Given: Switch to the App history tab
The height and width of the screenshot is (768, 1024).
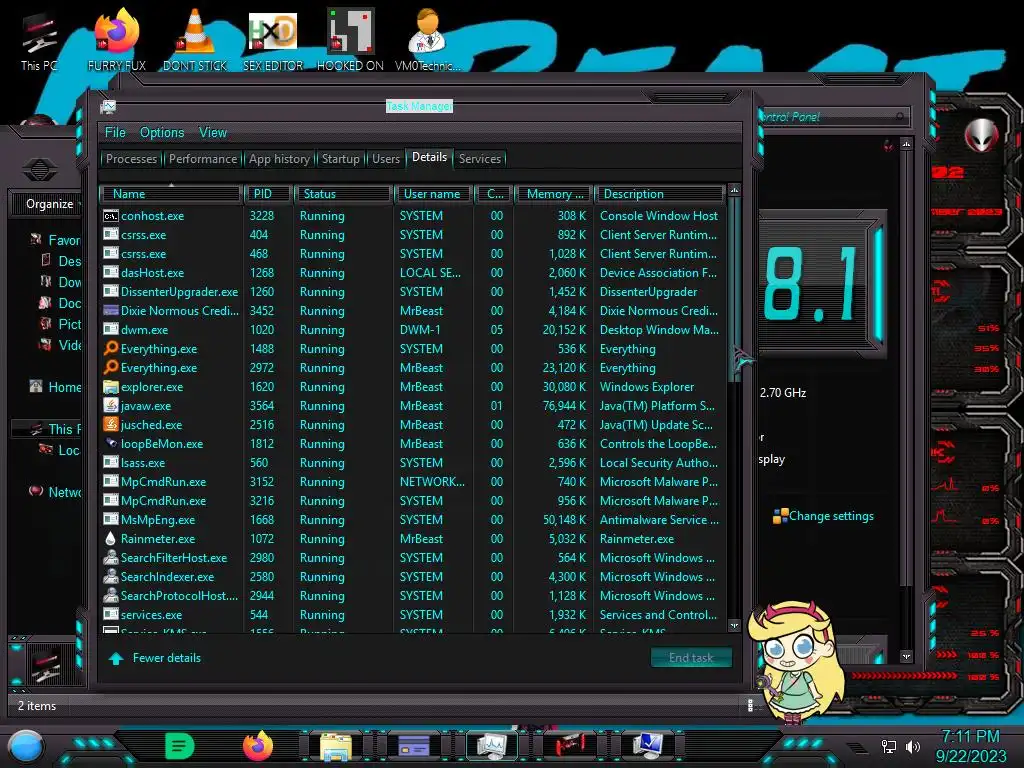Looking at the screenshot, I should click(x=279, y=159).
